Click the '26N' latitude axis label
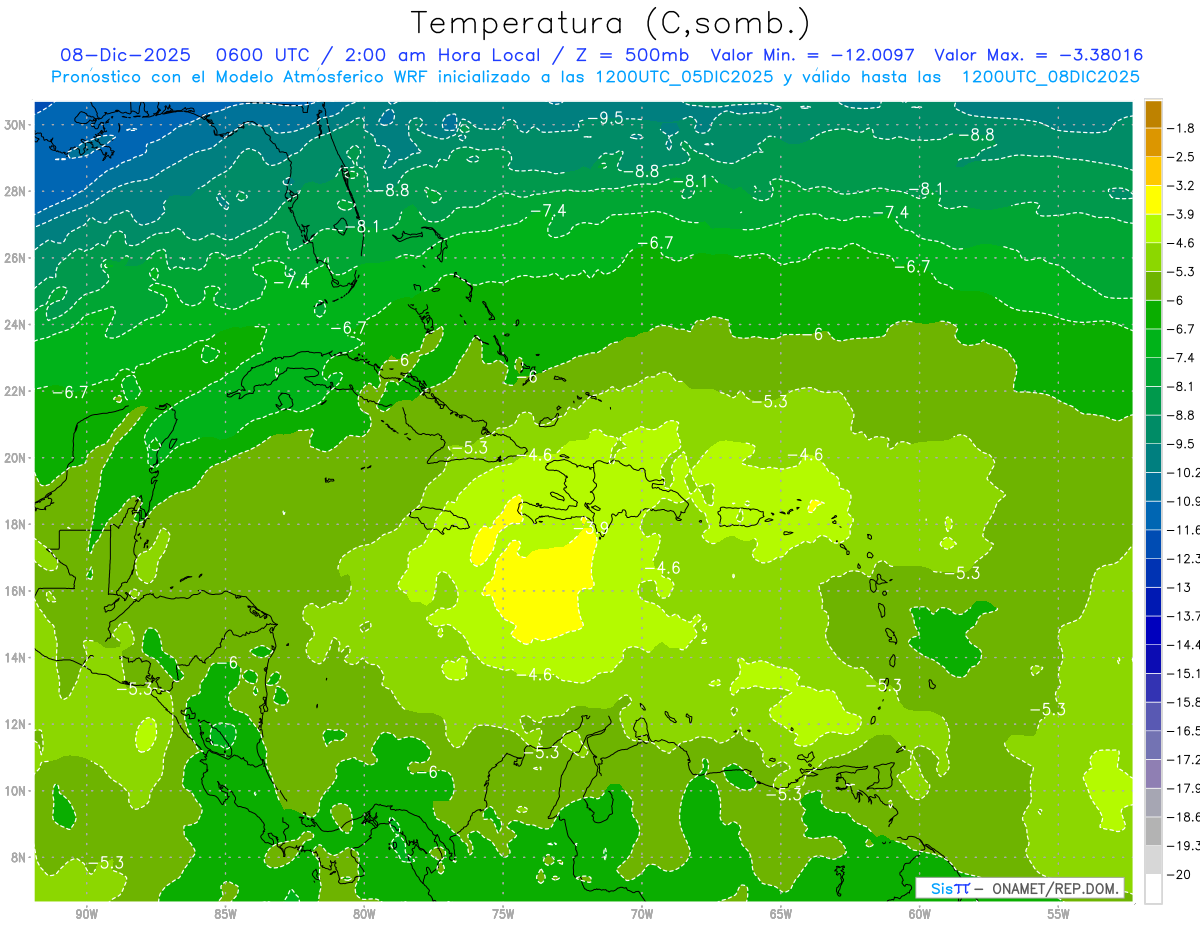Viewport: 1200px width, 927px height. [x=15, y=258]
